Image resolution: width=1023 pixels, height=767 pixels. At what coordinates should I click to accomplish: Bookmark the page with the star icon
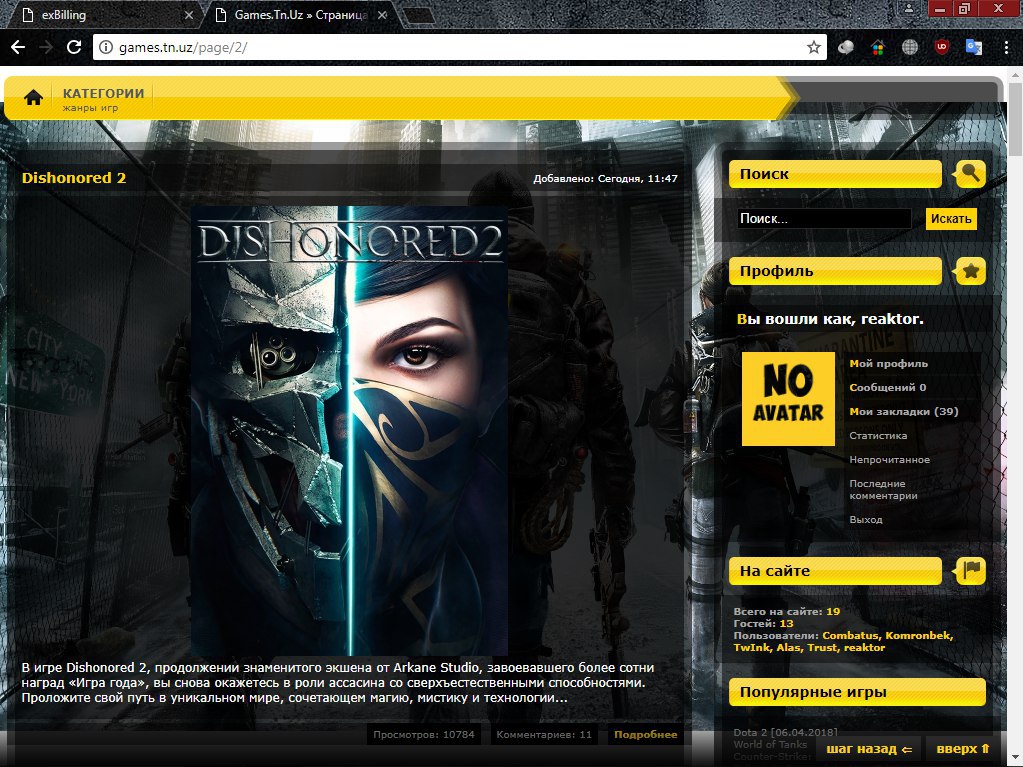click(x=814, y=47)
